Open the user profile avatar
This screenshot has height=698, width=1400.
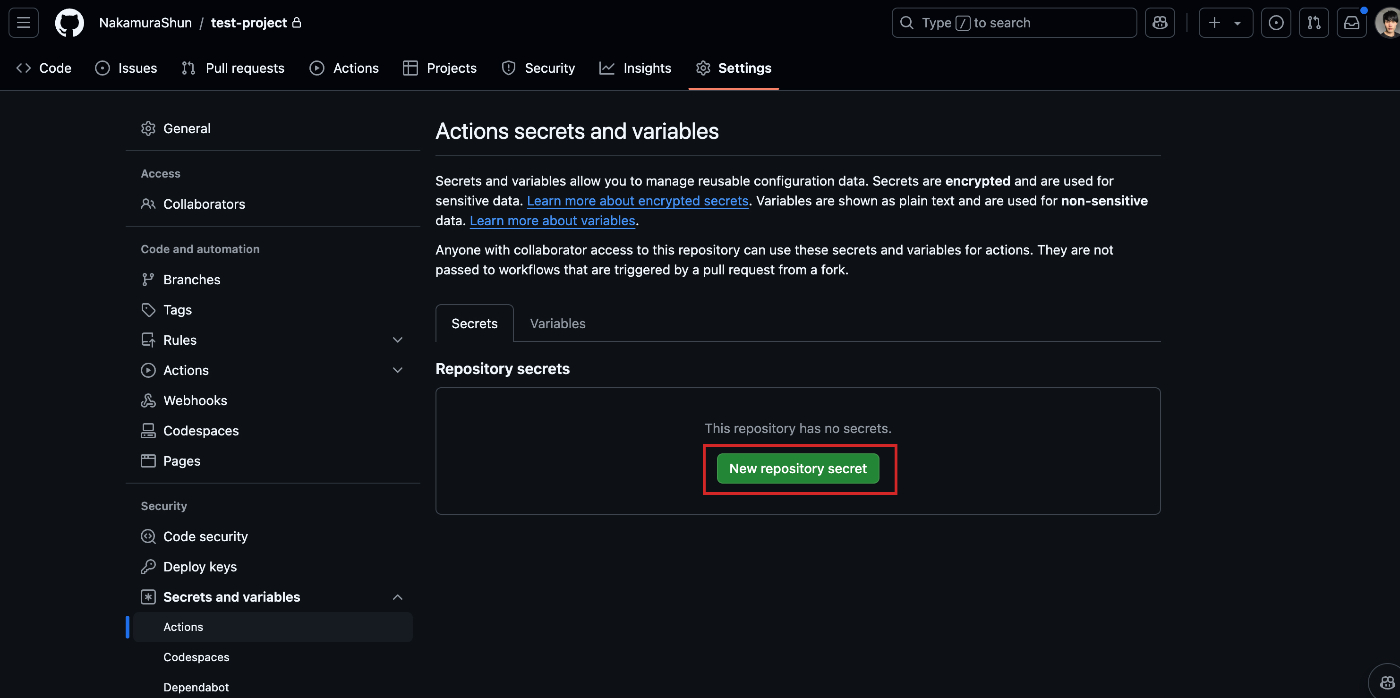point(1388,22)
